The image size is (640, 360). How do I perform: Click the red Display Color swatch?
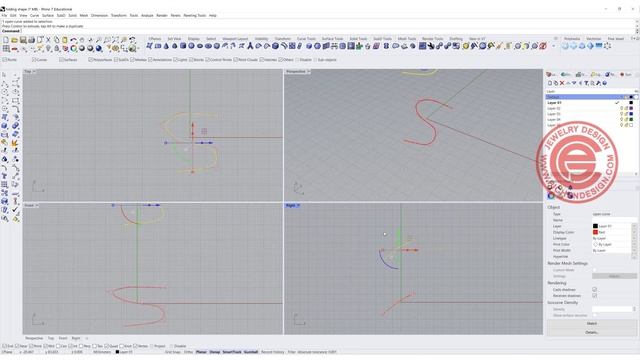(x=595, y=232)
